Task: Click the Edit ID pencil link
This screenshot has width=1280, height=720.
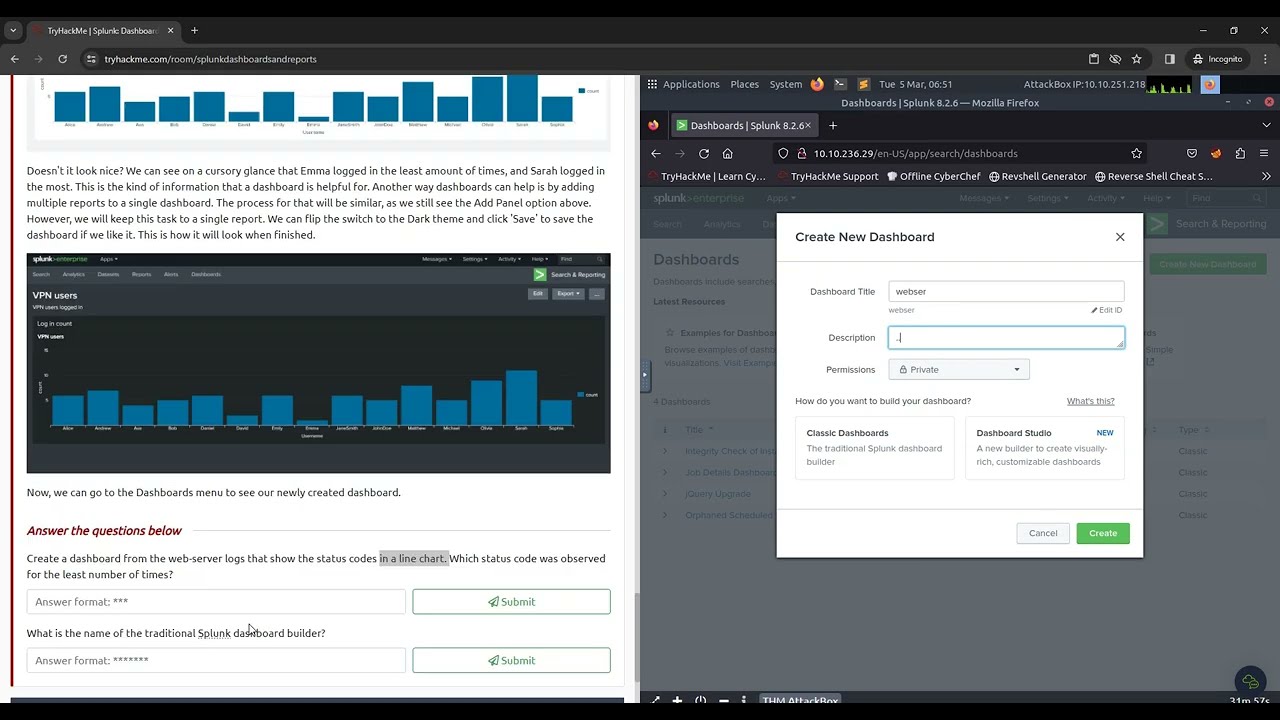Action: [x=1107, y=310]
